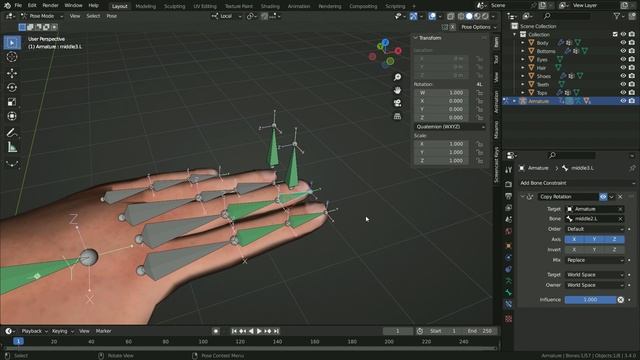Toggle Invert X button
This screenshot has width=640, height=360.
pos(574,250)
